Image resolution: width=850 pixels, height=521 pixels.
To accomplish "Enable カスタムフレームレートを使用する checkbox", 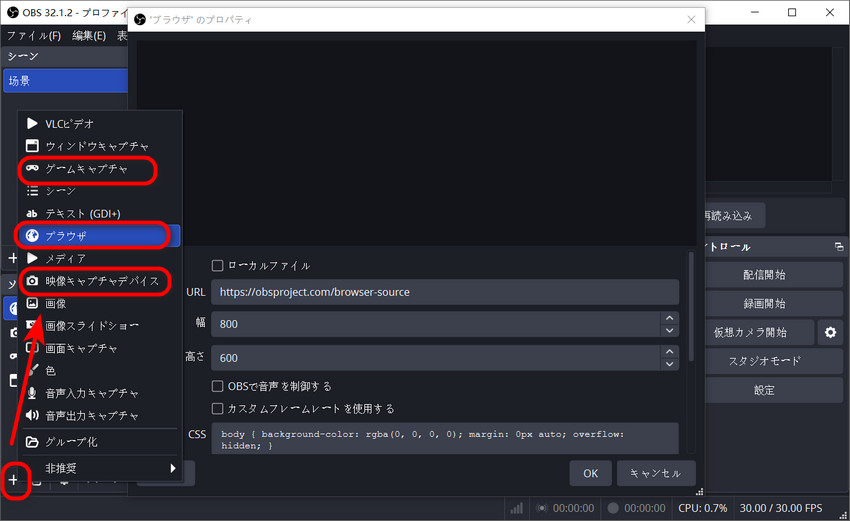I will click(x=217, y=408).
